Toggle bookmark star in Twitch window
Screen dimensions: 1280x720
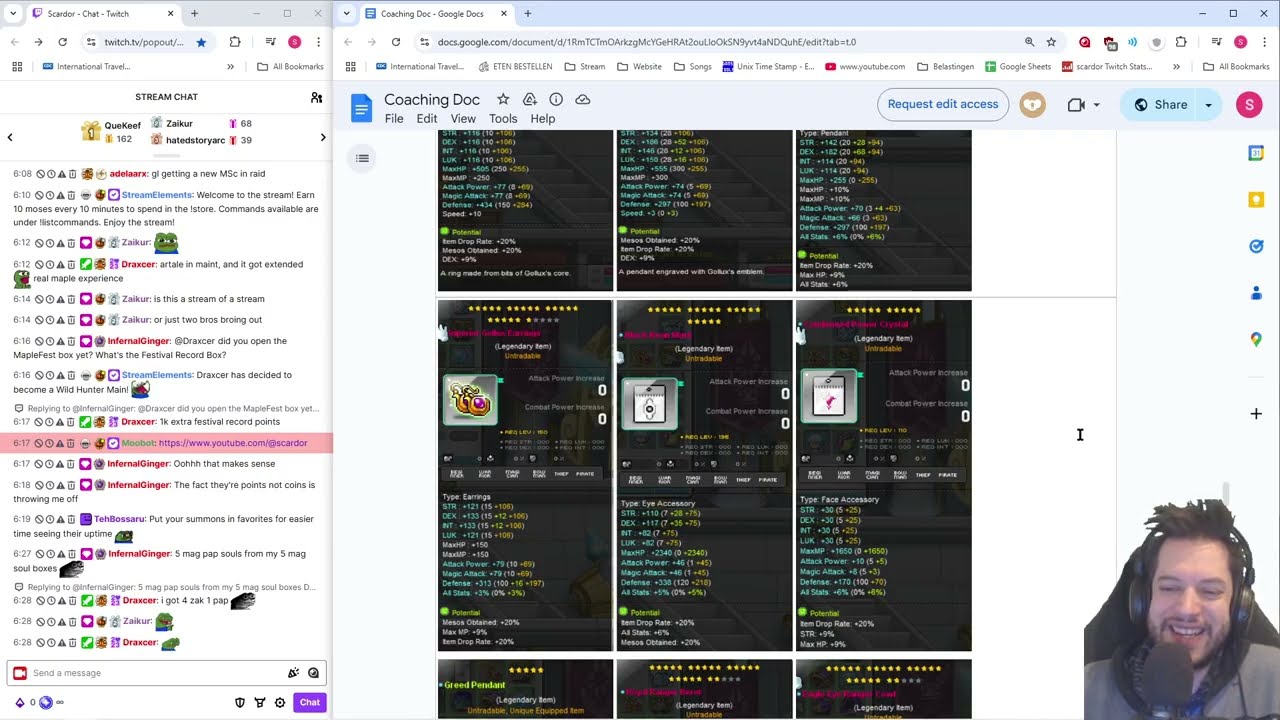click(x=201, y=42)
